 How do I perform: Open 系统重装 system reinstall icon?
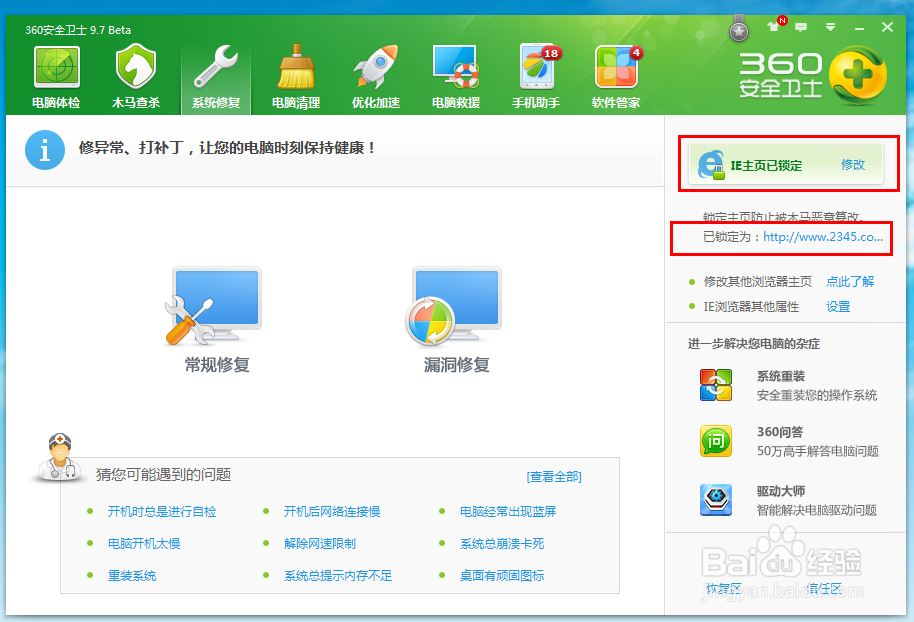716,385
